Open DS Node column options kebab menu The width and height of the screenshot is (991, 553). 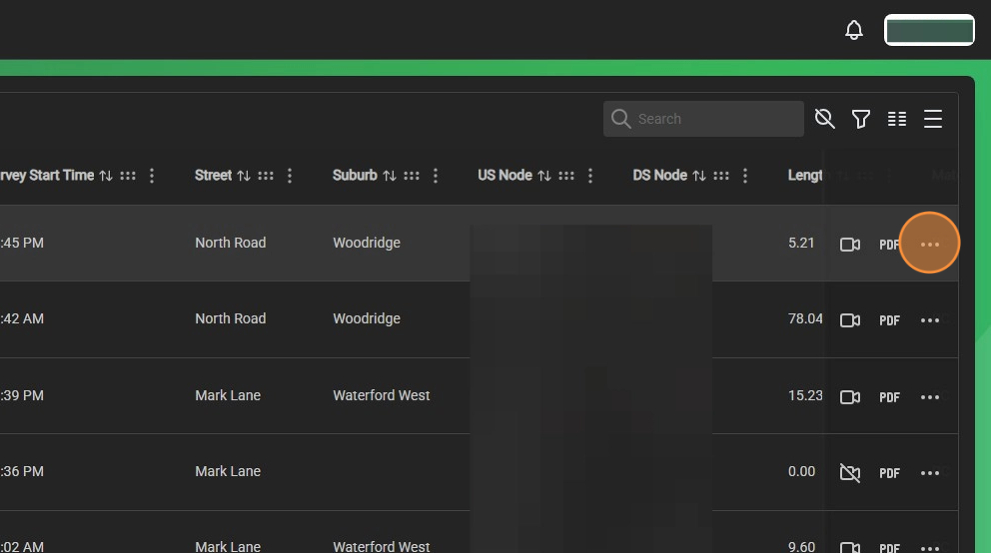pyautogui.click(x=745, y=176)
